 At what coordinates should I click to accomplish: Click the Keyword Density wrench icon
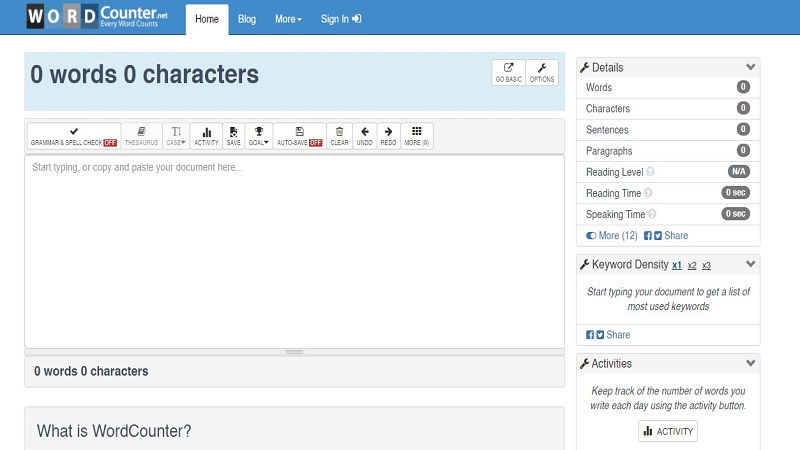coord(585,264)
